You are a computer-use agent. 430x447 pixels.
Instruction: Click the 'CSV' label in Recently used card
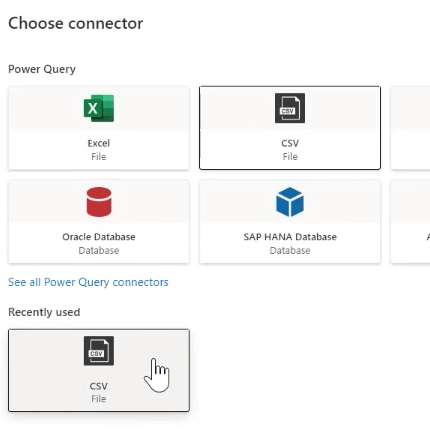point(99,386)
